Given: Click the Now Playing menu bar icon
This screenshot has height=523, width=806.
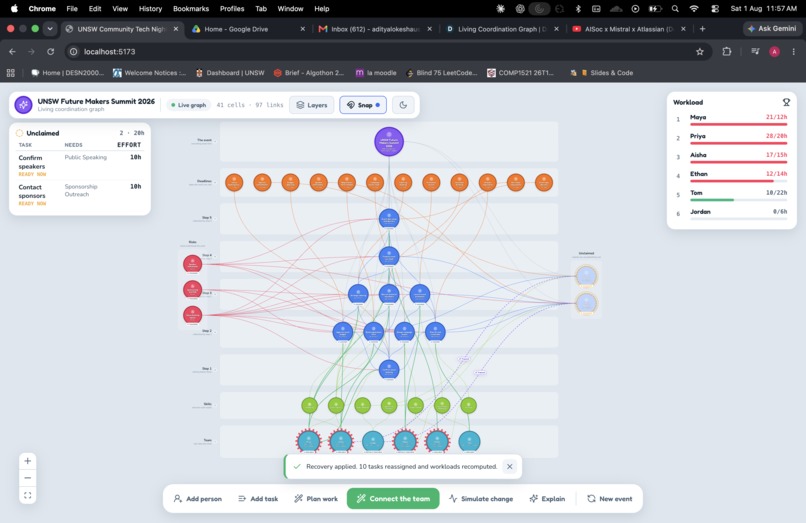Looking at the screenshot, I should (x=635, y=9).
